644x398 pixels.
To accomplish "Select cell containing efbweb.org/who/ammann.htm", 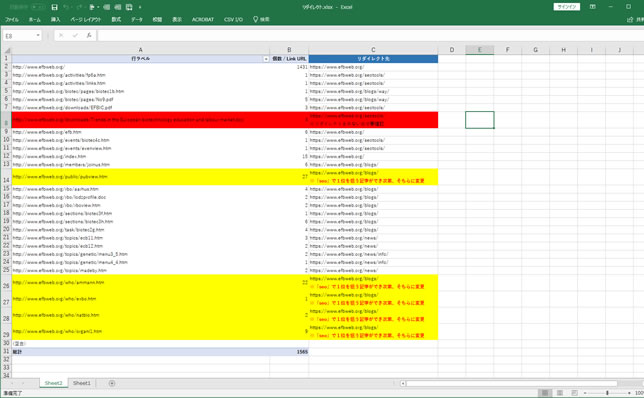I will (140, 283).
